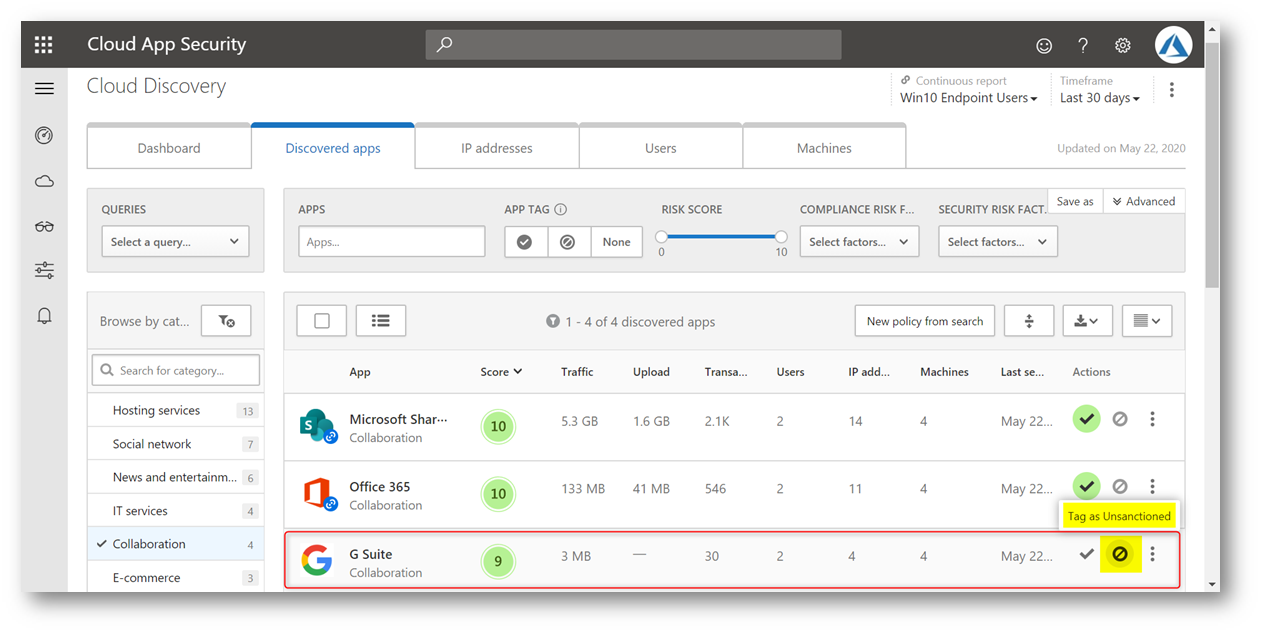Click the search magnifier icon in top bar
This screenshot has width=1262, height=634.
[445, 44]
